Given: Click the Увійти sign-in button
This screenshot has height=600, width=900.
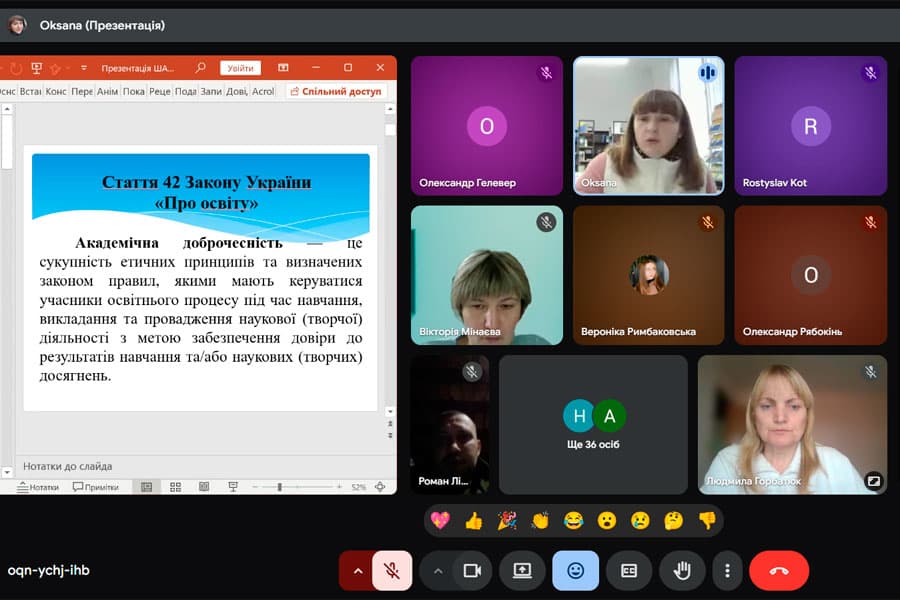Looking at the screenshot, I should click(240, 68).
